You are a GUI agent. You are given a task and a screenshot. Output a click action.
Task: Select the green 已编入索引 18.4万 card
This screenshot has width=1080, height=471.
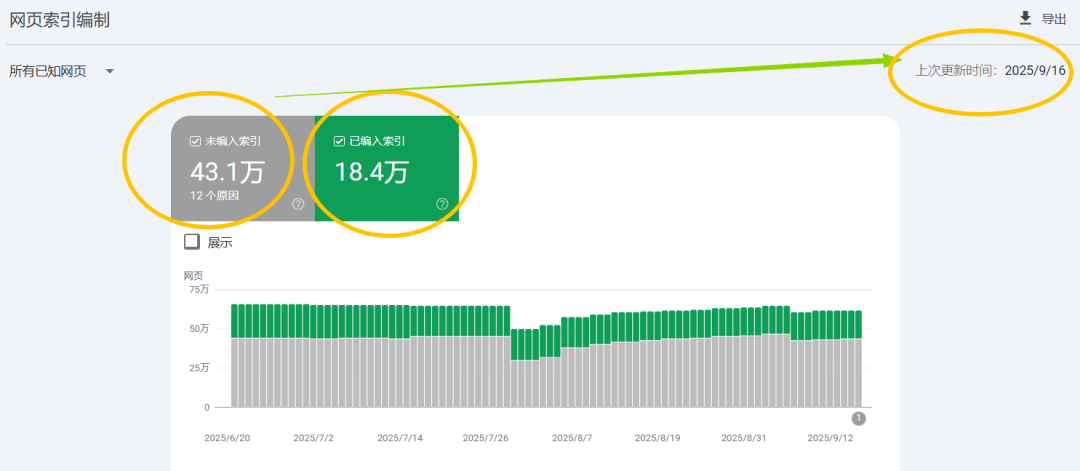click(386, 169)
